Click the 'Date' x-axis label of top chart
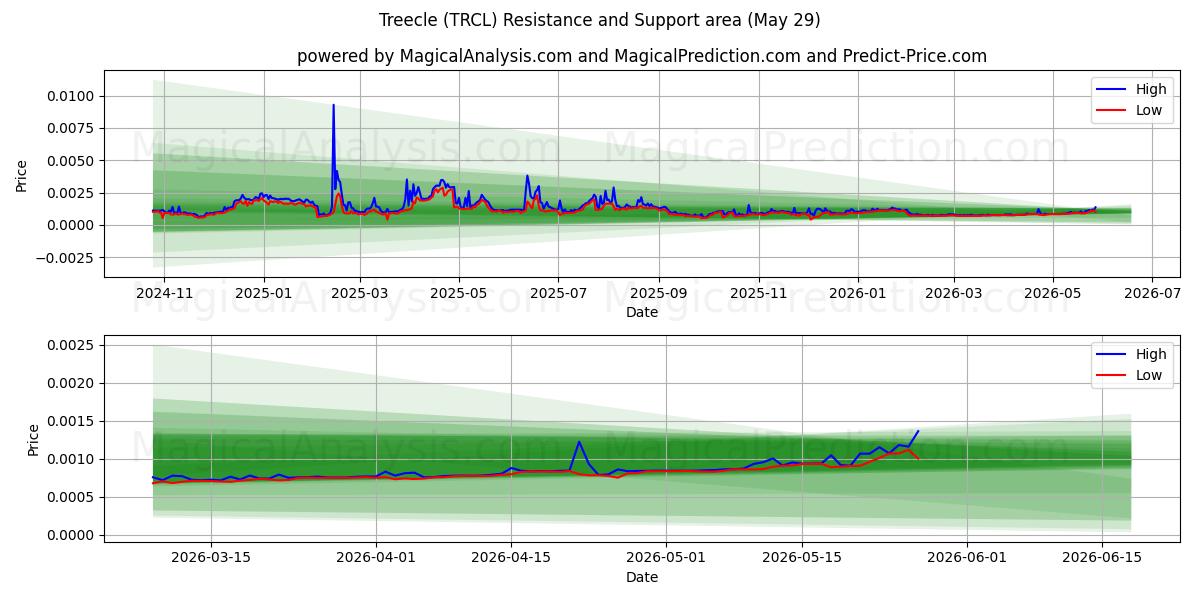The image size is (1200, 600). coord(642,312)
